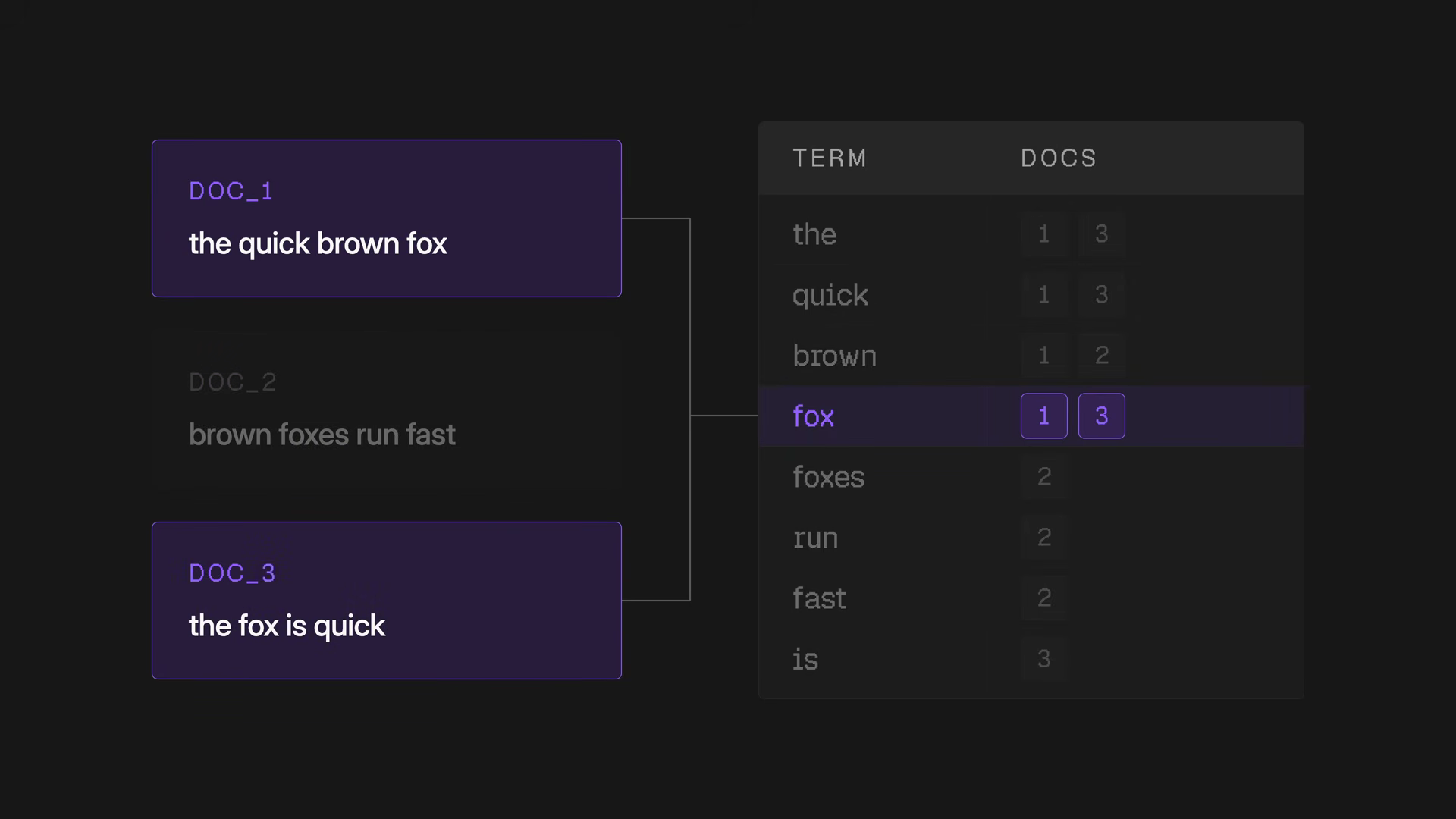Select the term 'run' in table
The height and width of the screenshot is (819, 1456).
point(815,538)
